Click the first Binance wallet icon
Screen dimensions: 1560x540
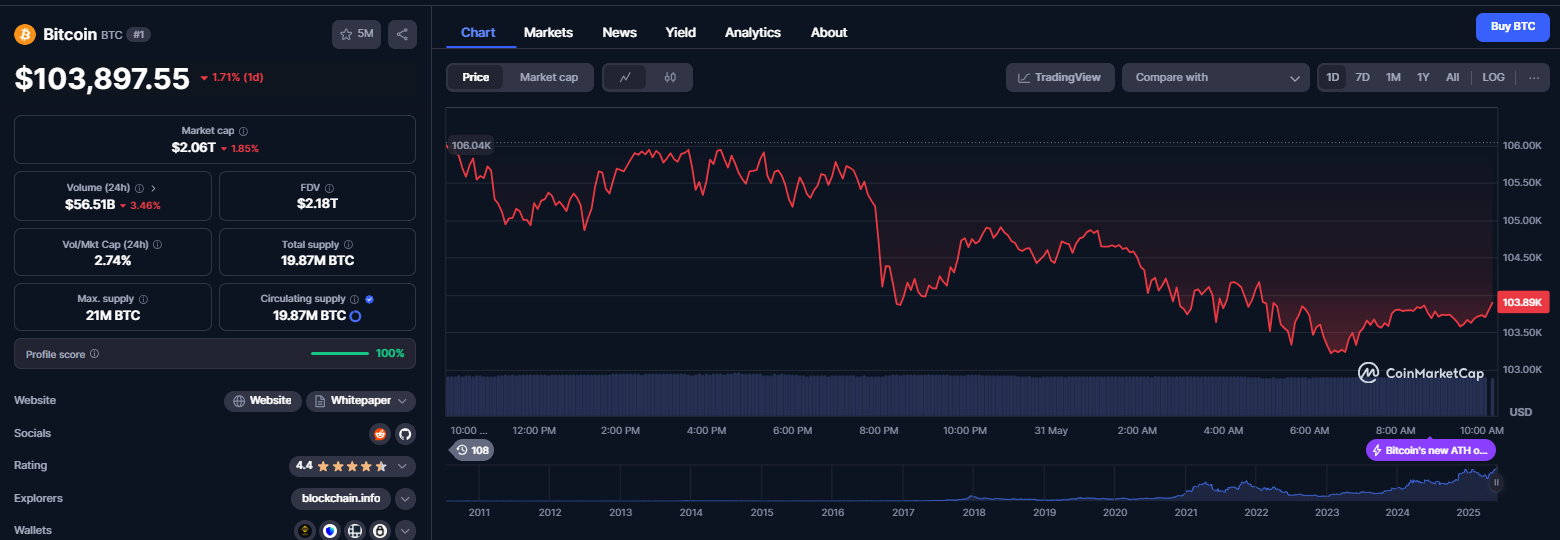point(305,531)
